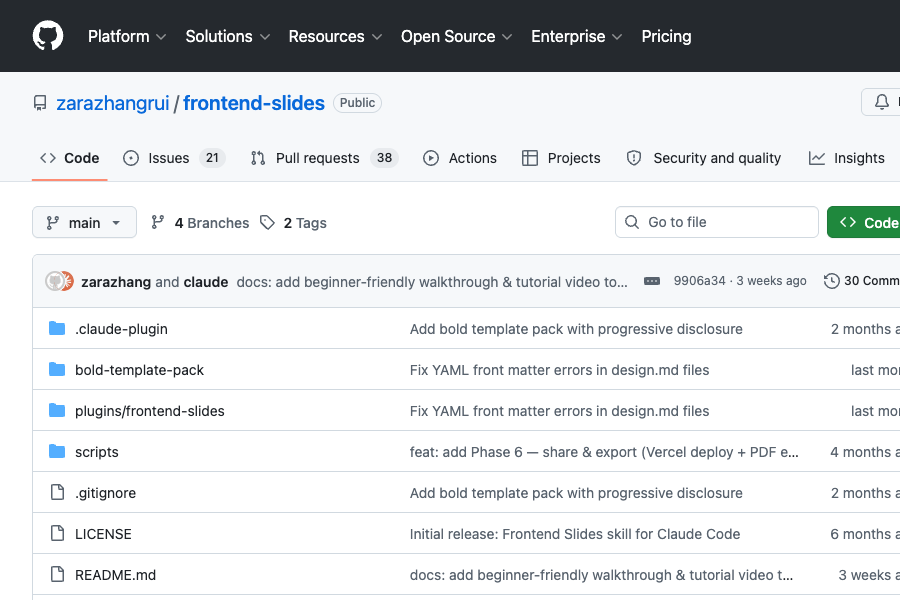Click the notifications bell button
900x600 pixels.
tap(881, 102)
